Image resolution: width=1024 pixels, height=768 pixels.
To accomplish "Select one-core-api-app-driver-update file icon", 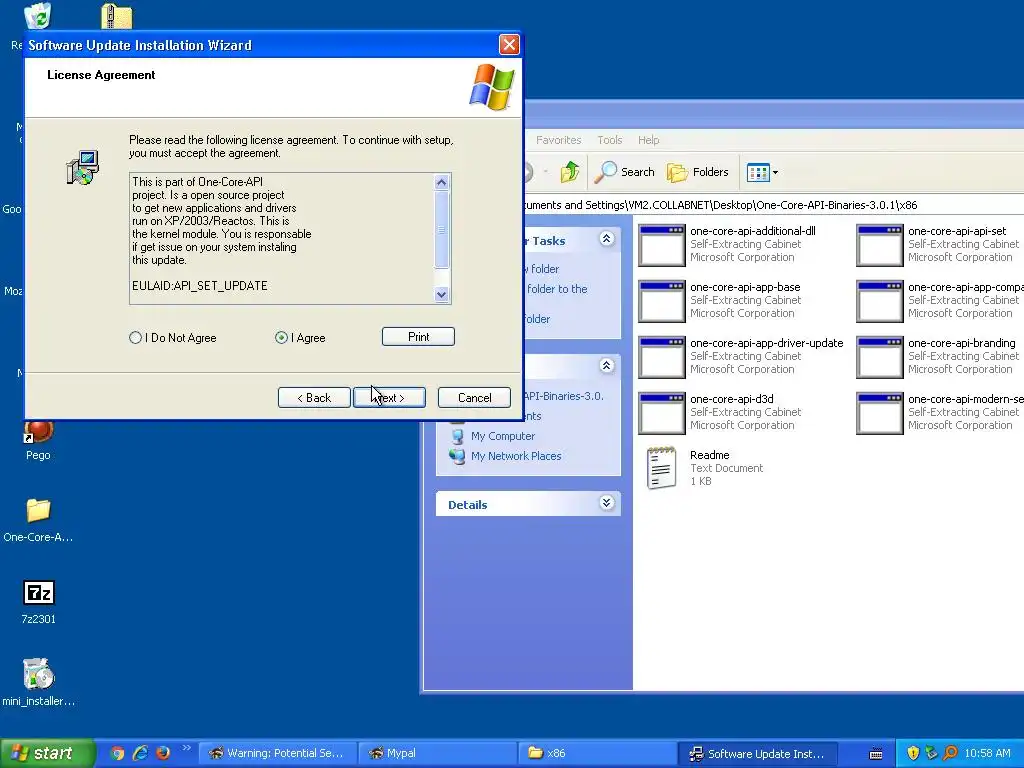I will [x=662, y=357].
